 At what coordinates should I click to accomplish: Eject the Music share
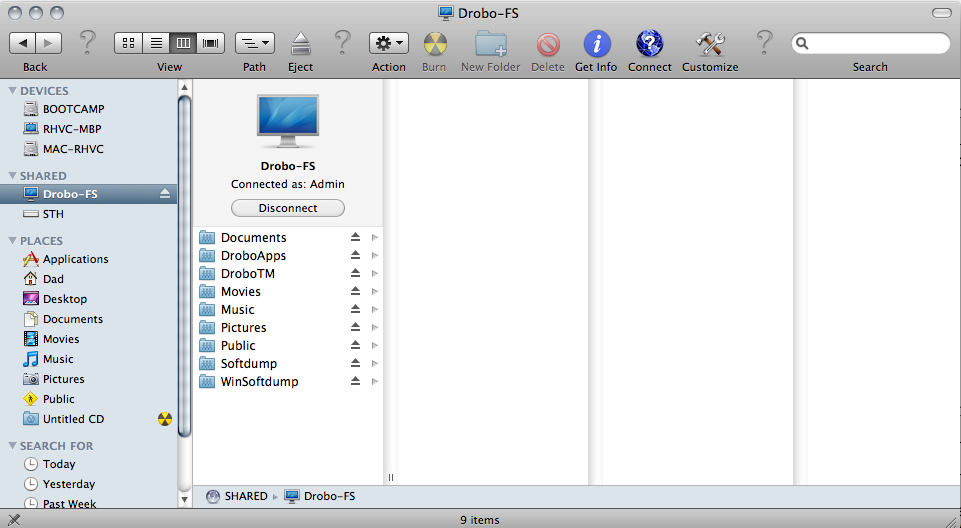click(x=355, y=309)
